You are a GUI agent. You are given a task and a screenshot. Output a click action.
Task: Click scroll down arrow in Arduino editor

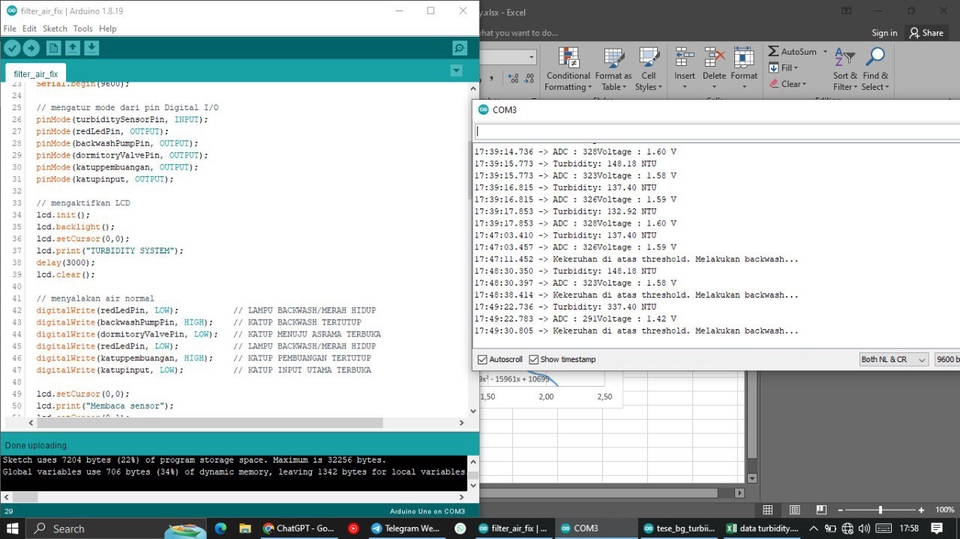(x=473, y=411)
